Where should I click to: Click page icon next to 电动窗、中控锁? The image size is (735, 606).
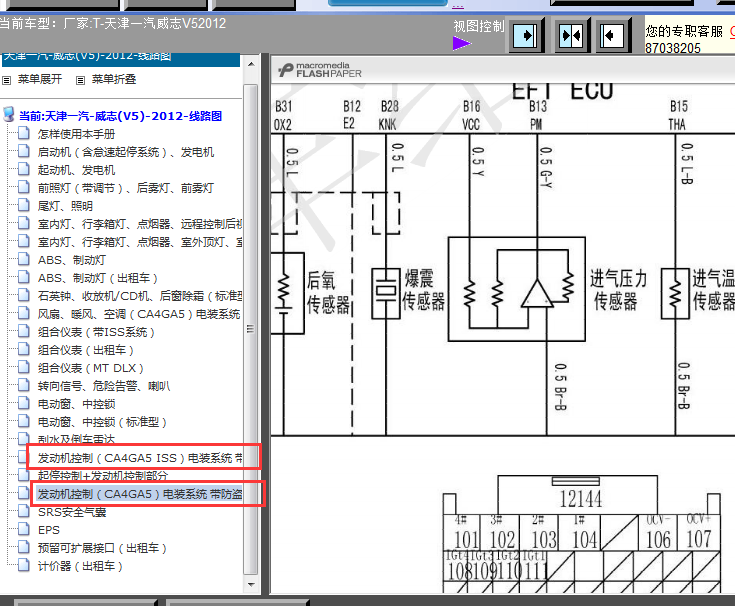coord(24,404)
